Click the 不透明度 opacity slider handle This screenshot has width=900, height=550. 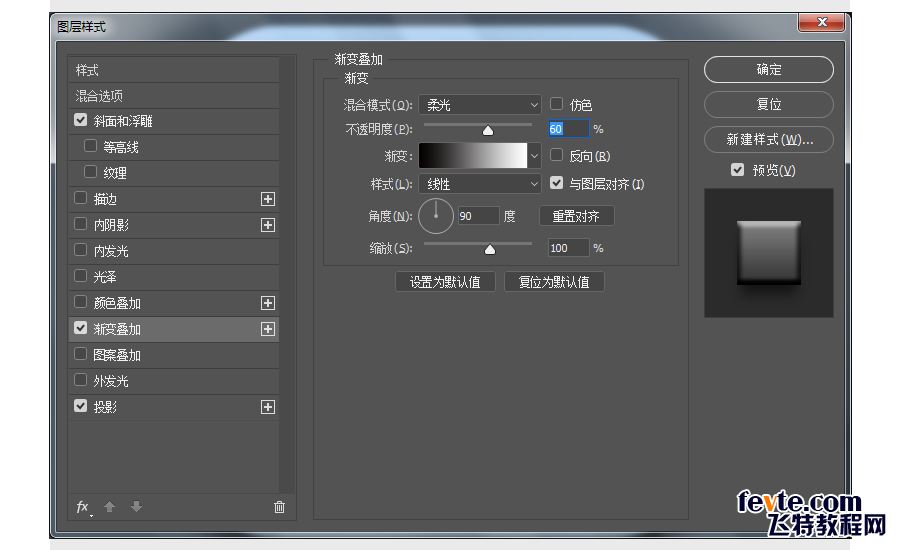point(488,131)
